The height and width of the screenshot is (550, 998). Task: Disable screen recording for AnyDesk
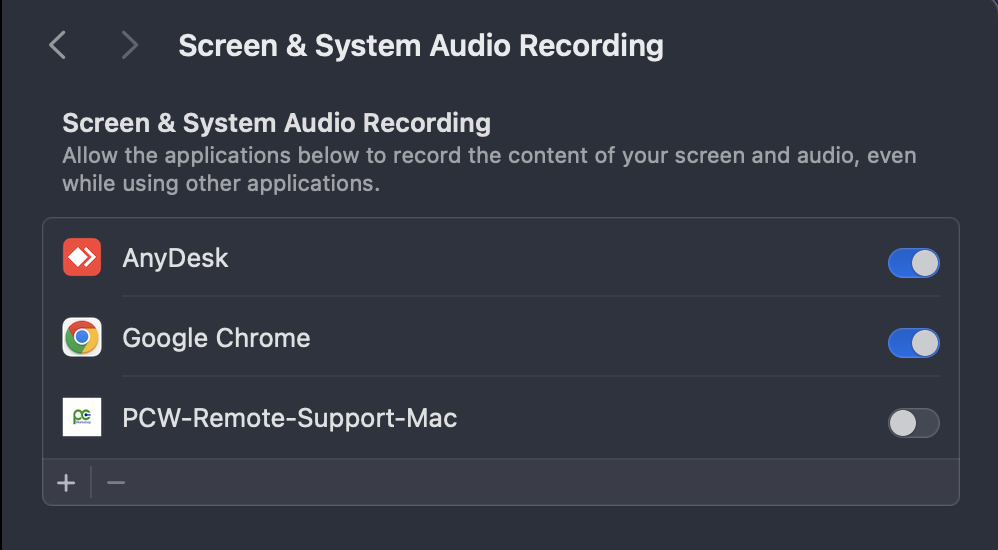[914, 263]
